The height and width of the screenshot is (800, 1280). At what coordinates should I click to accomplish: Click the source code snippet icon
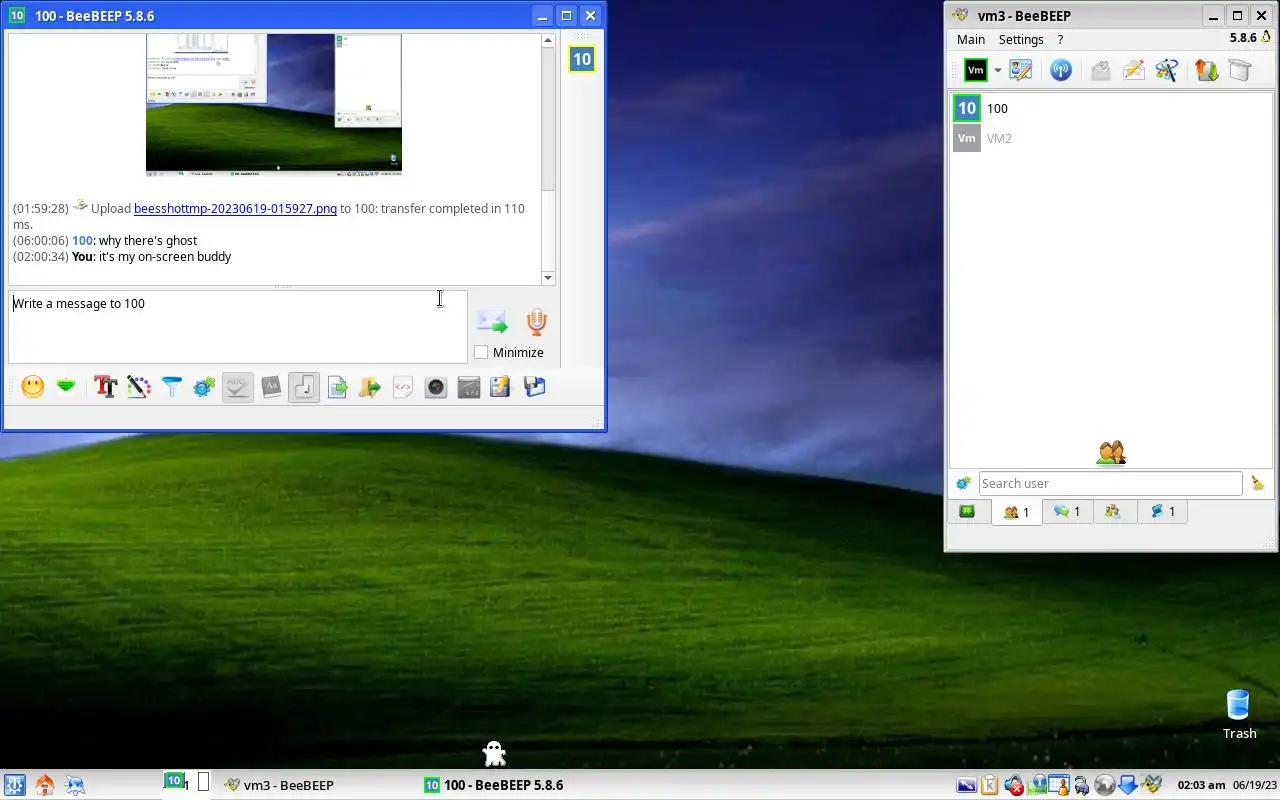click(403, 387)
